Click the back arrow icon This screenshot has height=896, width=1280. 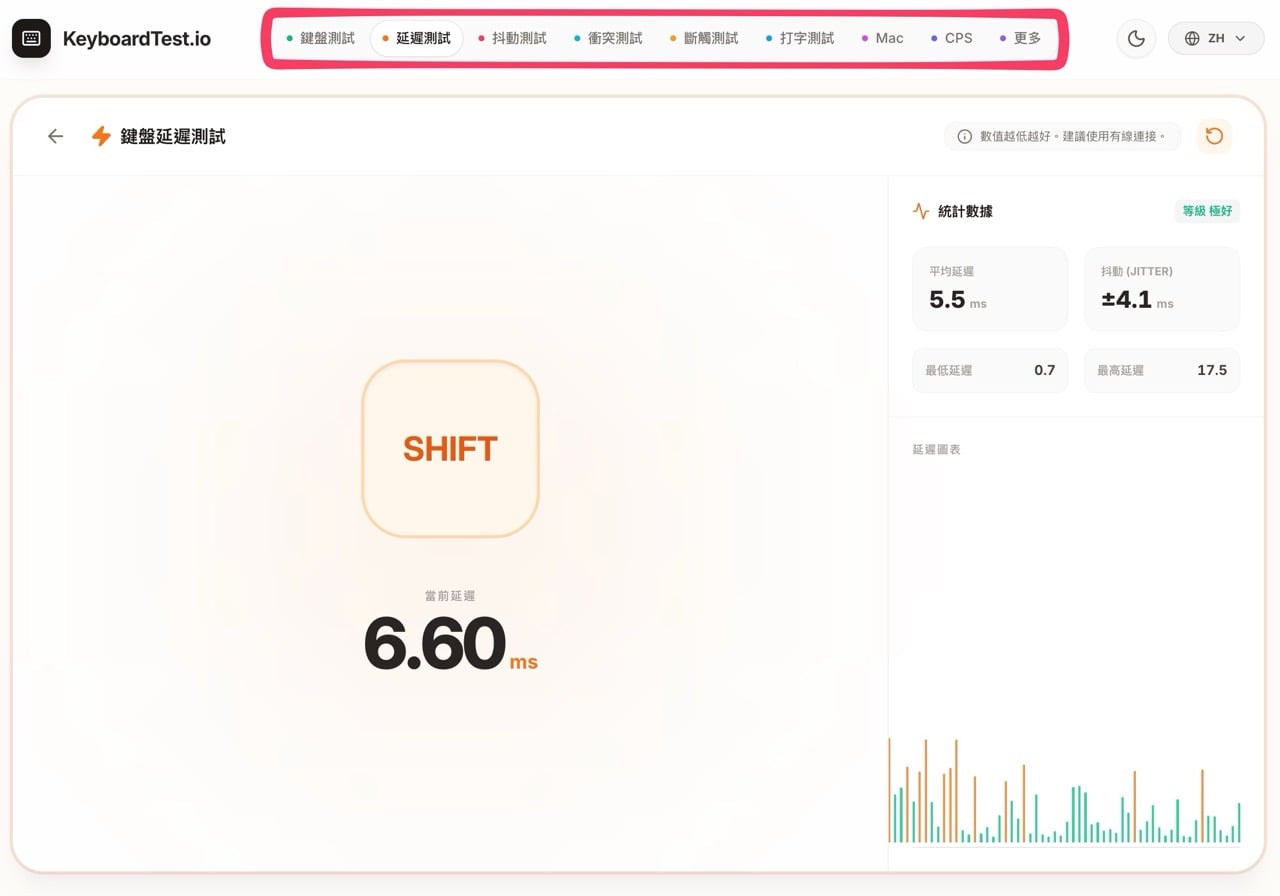click(x=55, y=136)
